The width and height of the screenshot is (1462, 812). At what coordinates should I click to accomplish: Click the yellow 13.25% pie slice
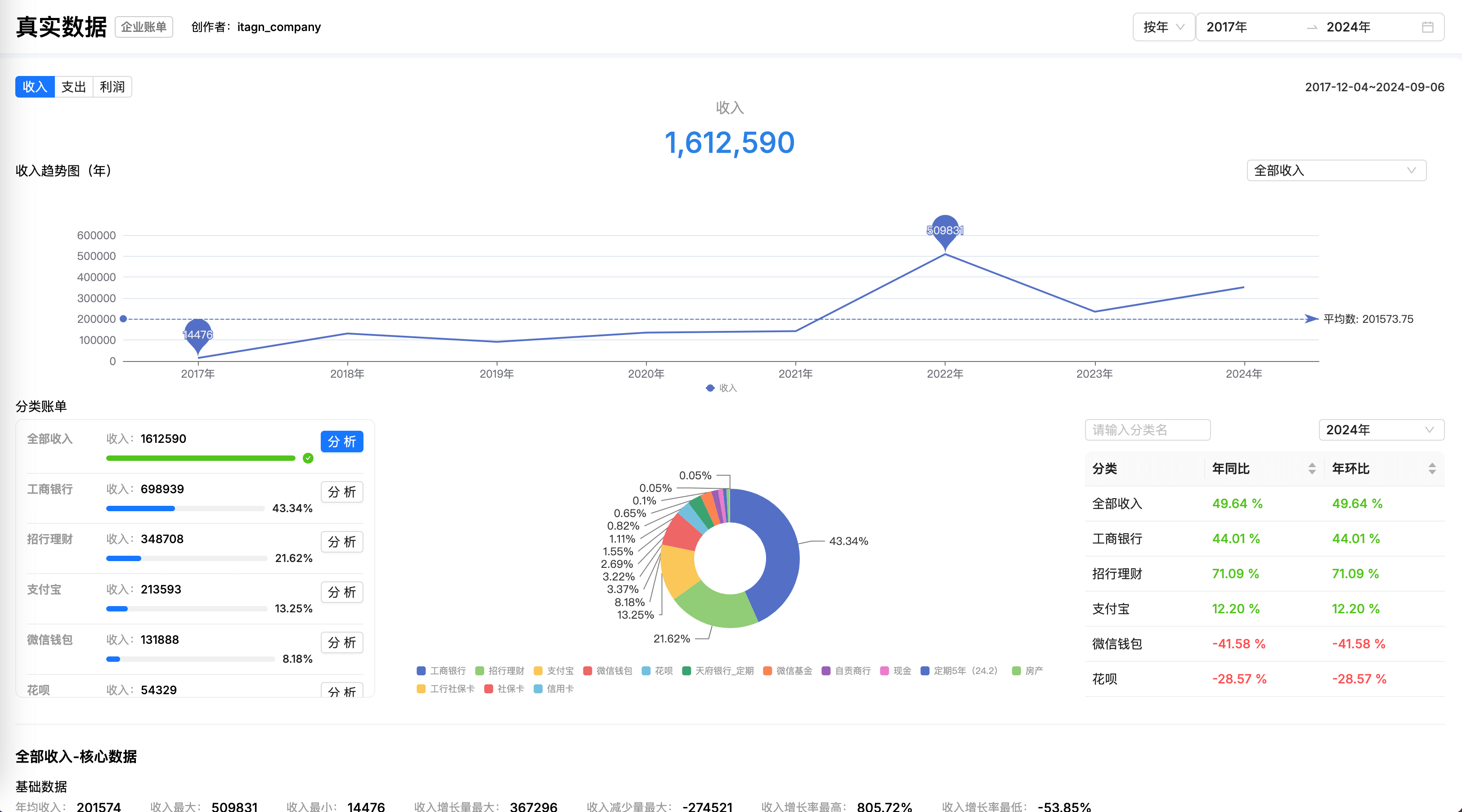(x=678, y=569)
